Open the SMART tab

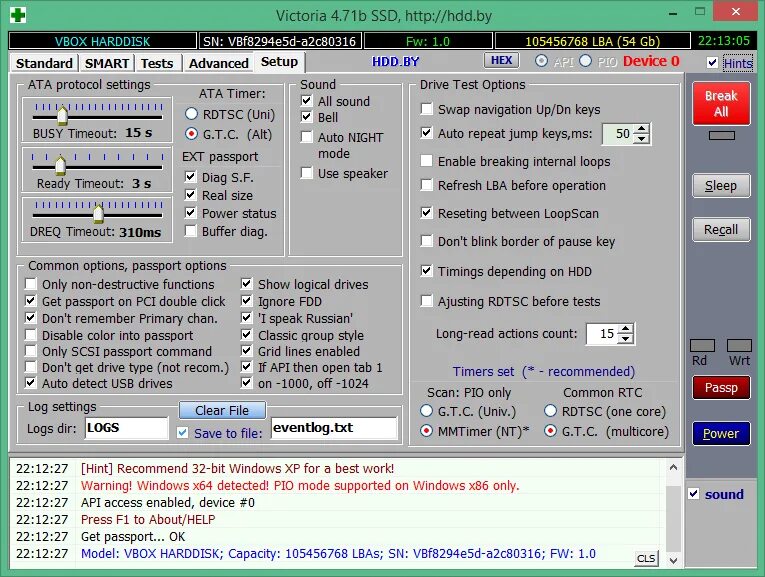point(106,63)
